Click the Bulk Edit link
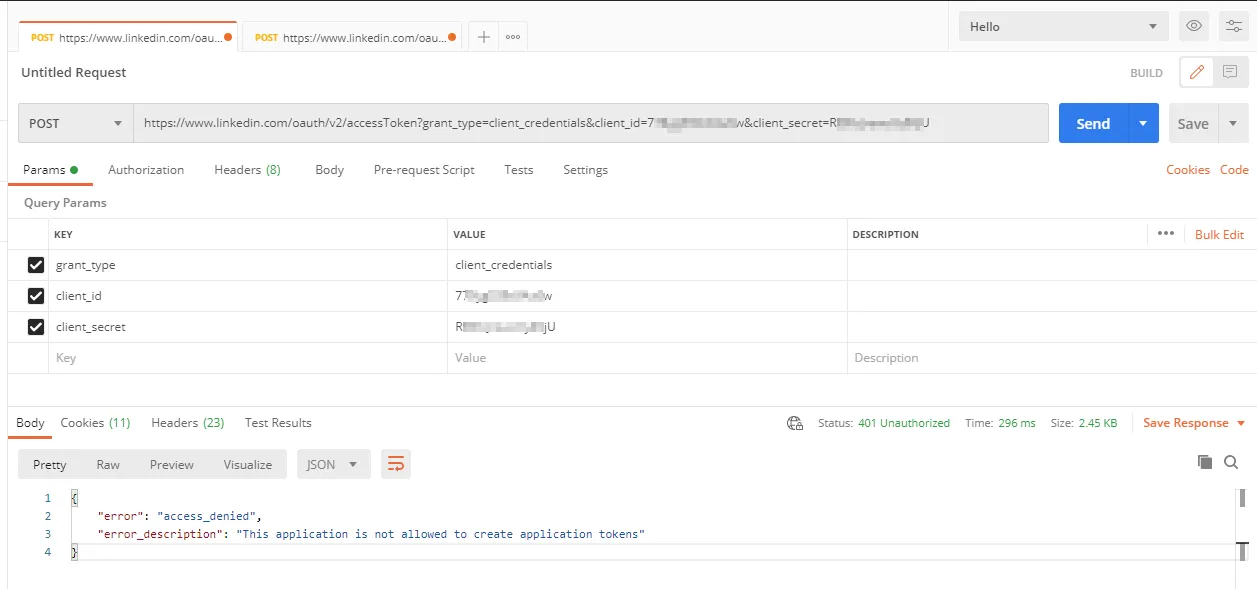Screen dimensions: 1257x589 coord(1219,234)
